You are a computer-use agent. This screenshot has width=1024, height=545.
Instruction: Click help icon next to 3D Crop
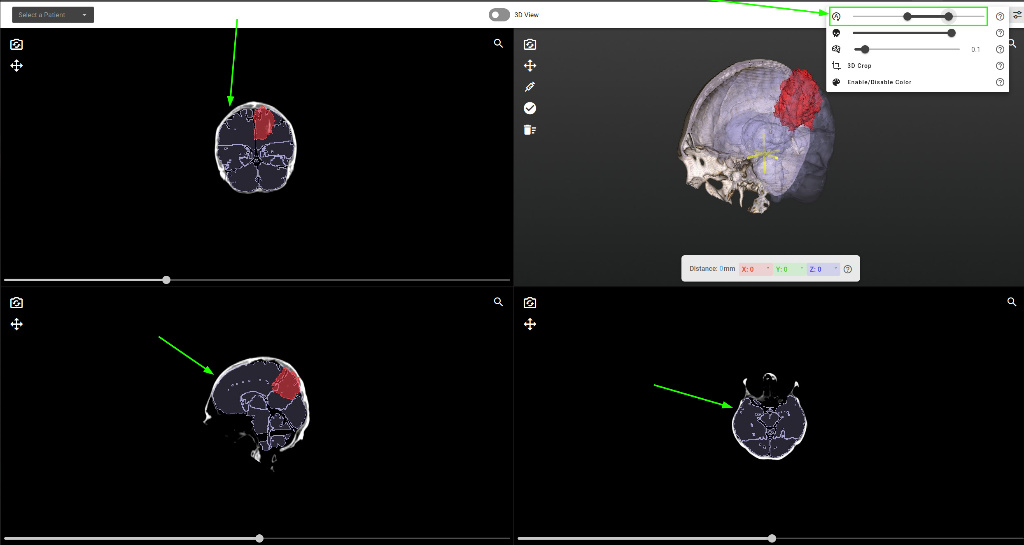(1000, 66)
